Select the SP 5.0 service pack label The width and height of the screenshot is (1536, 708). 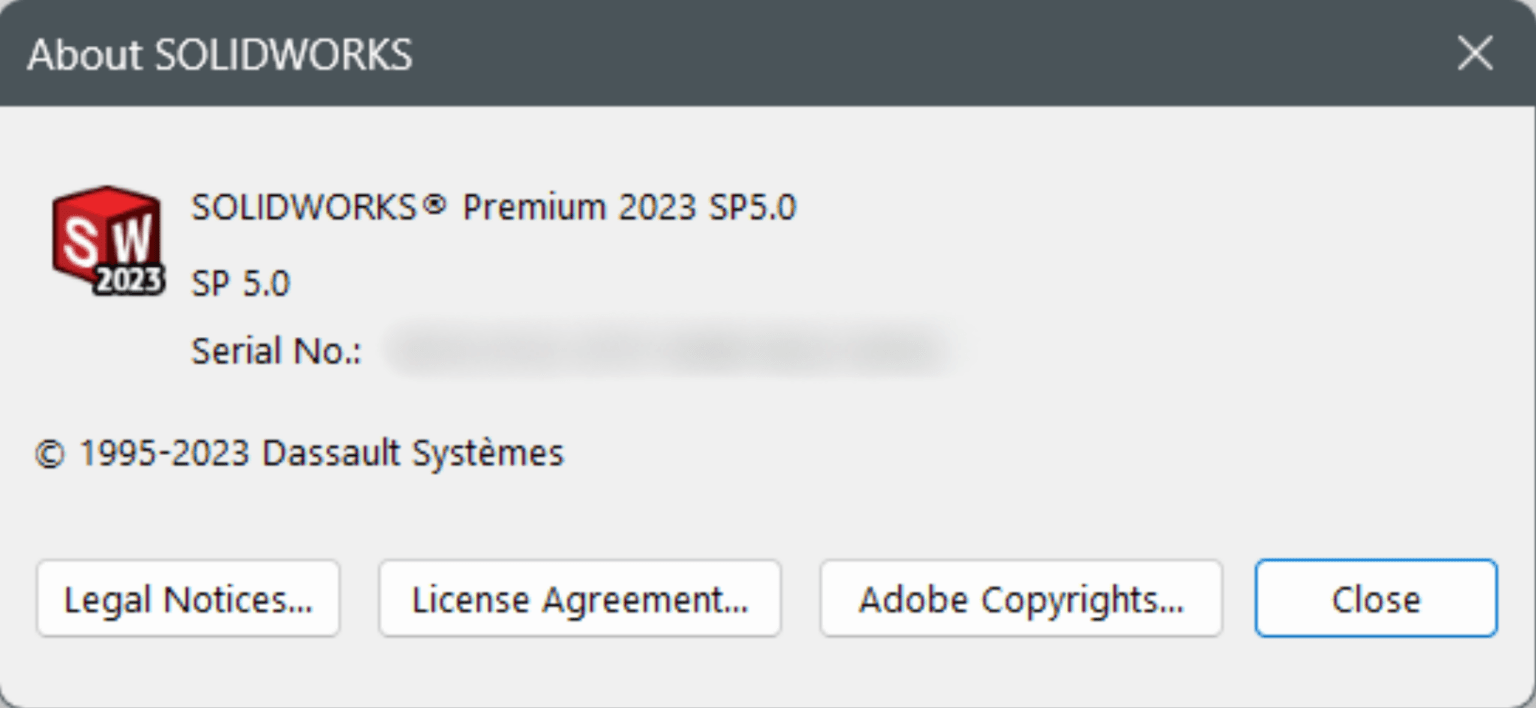pos(238,282)
